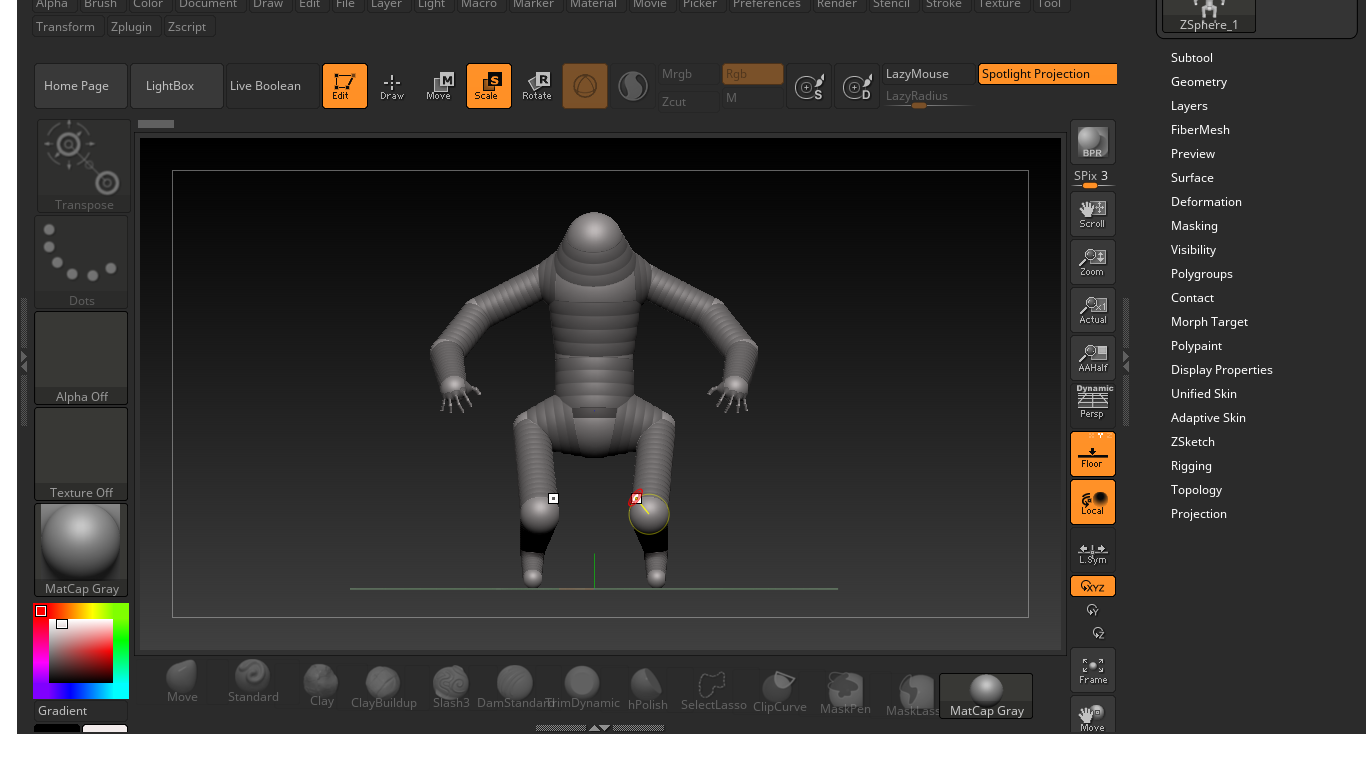This screenshot has width=1366, height=768.
Task: Click the Home Page button
Action: point(77,86)
